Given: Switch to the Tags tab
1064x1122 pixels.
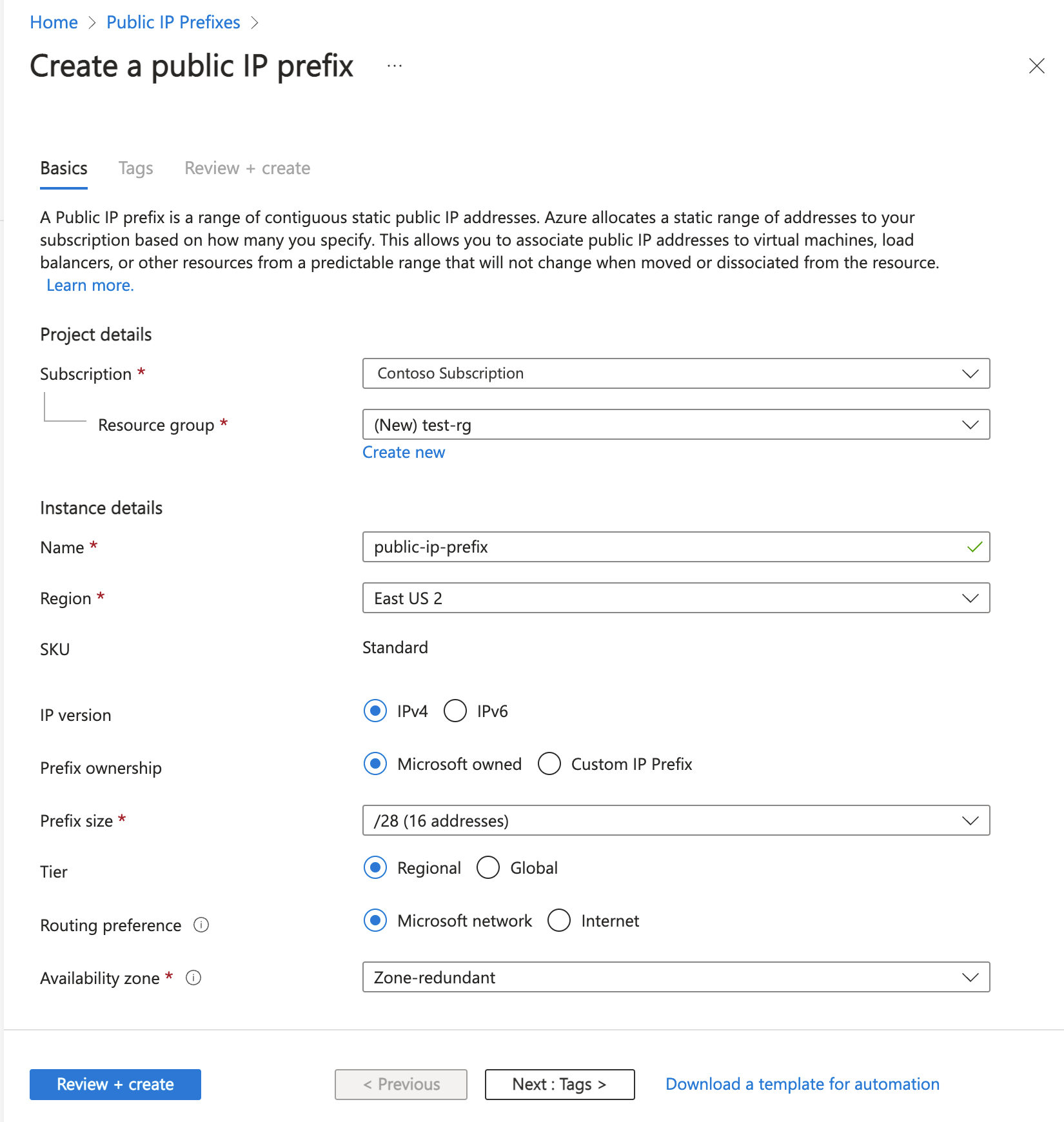Looking at the screenshot, I should 135,168.
